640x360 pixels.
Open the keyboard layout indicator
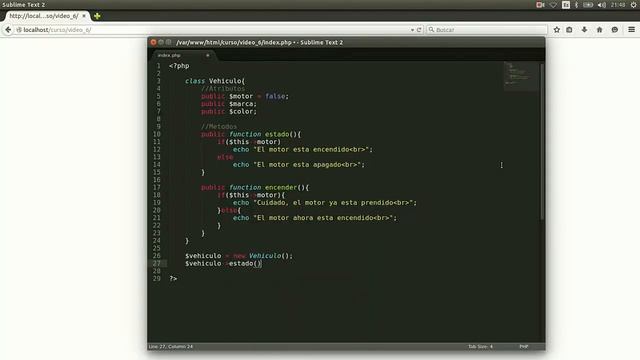click(566, 5)
